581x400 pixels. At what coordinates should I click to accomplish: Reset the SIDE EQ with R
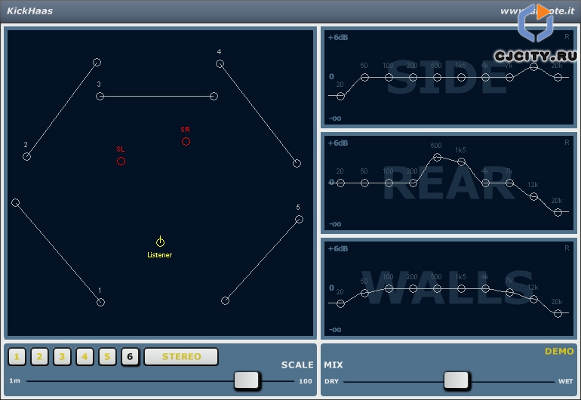[567, 37]
